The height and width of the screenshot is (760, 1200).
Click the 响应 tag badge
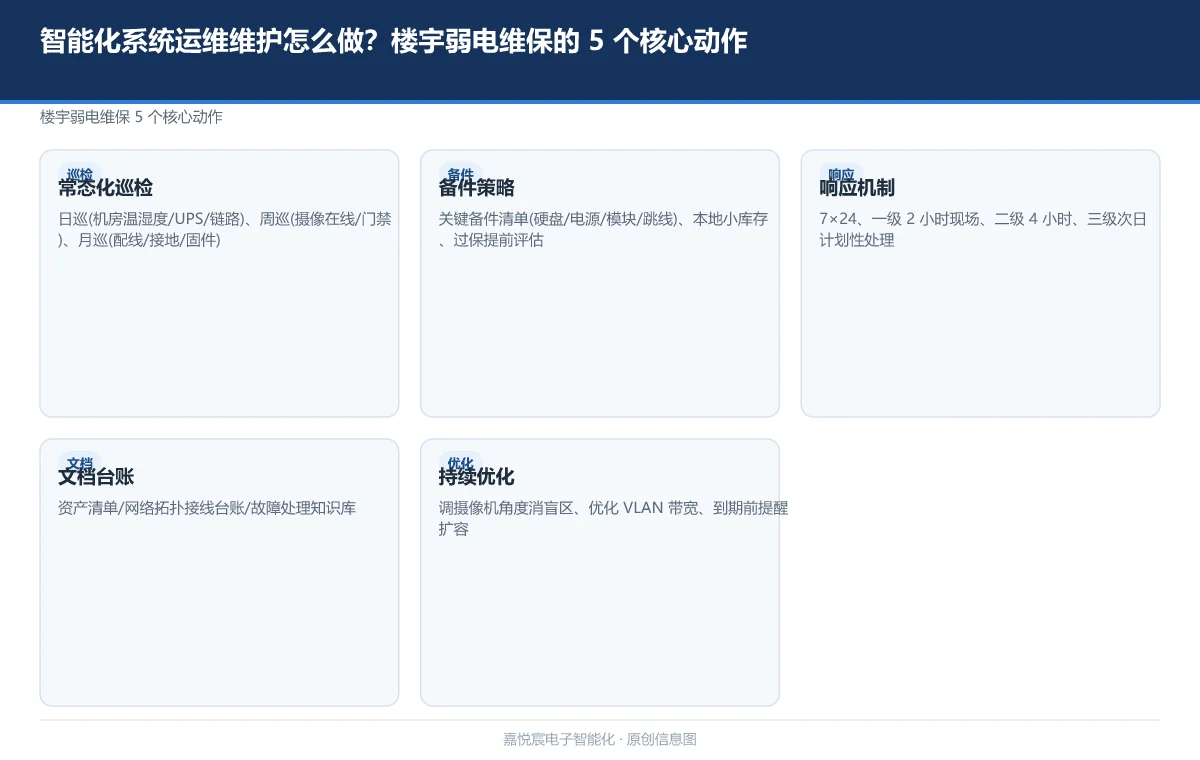pos(841,174)
